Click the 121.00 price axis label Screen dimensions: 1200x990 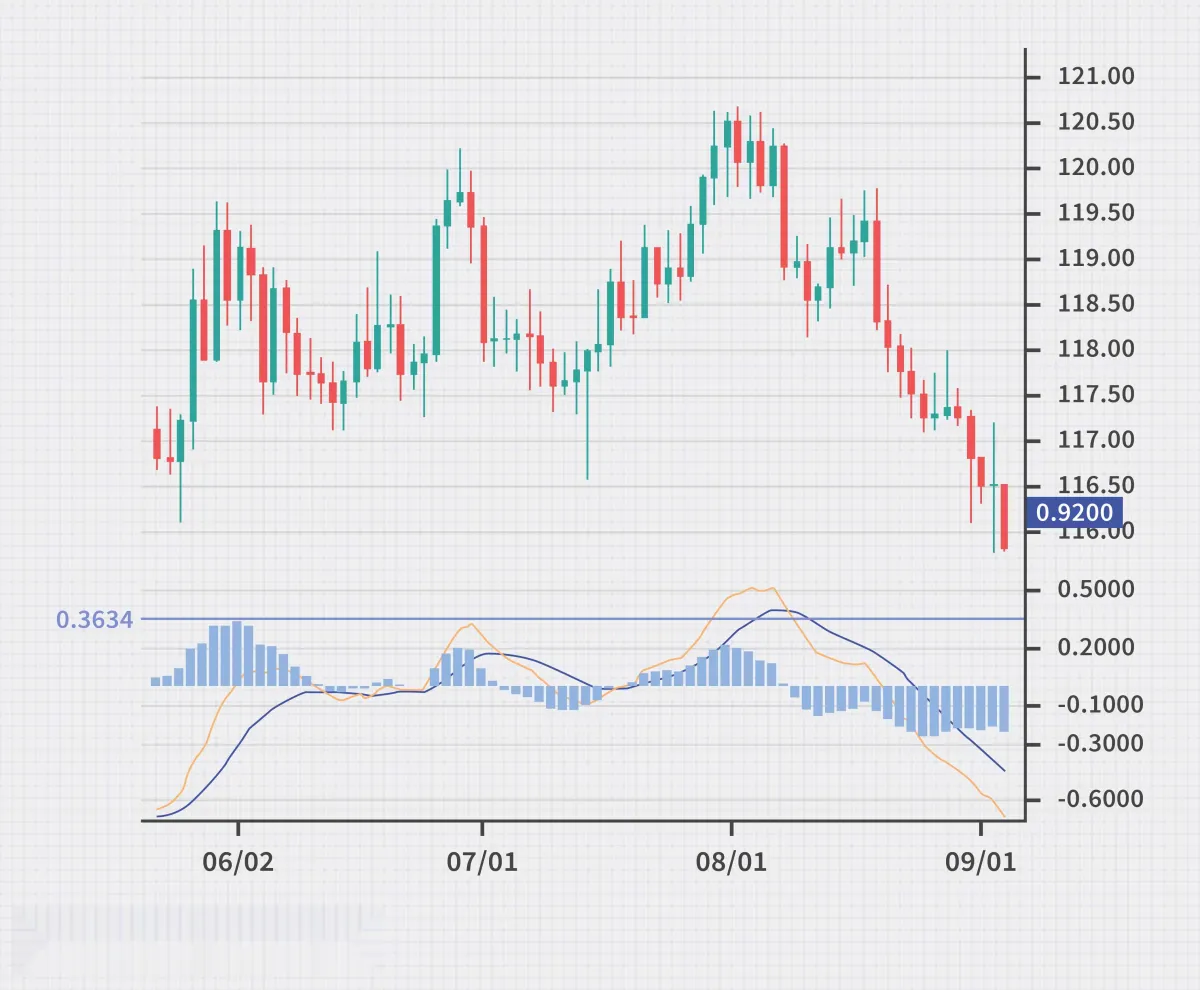[1096, 77]
